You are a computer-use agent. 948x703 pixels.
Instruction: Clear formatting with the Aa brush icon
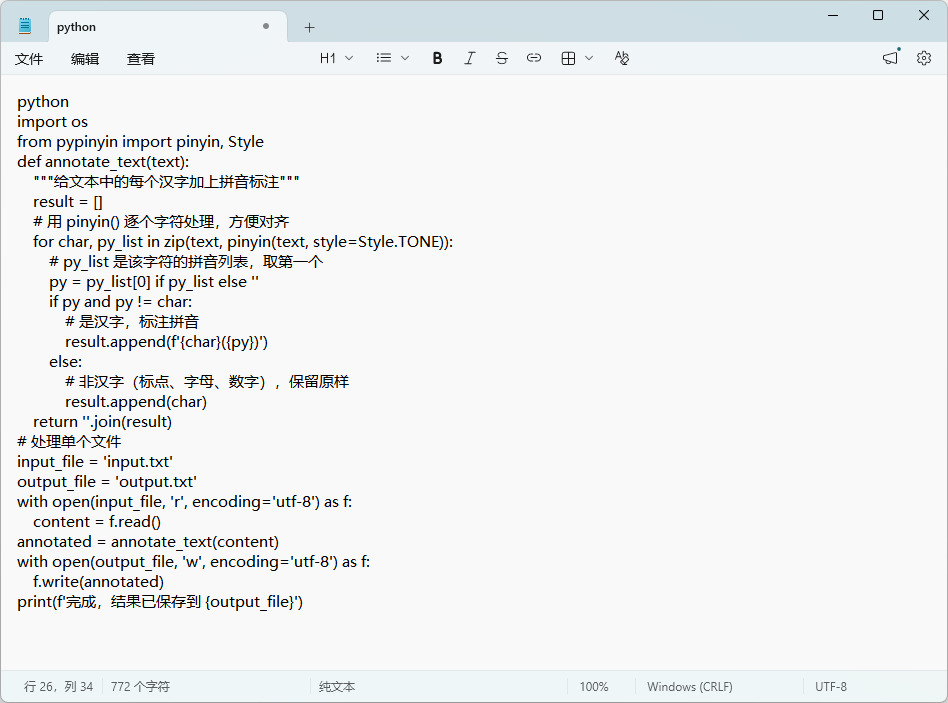click(622, 58)
